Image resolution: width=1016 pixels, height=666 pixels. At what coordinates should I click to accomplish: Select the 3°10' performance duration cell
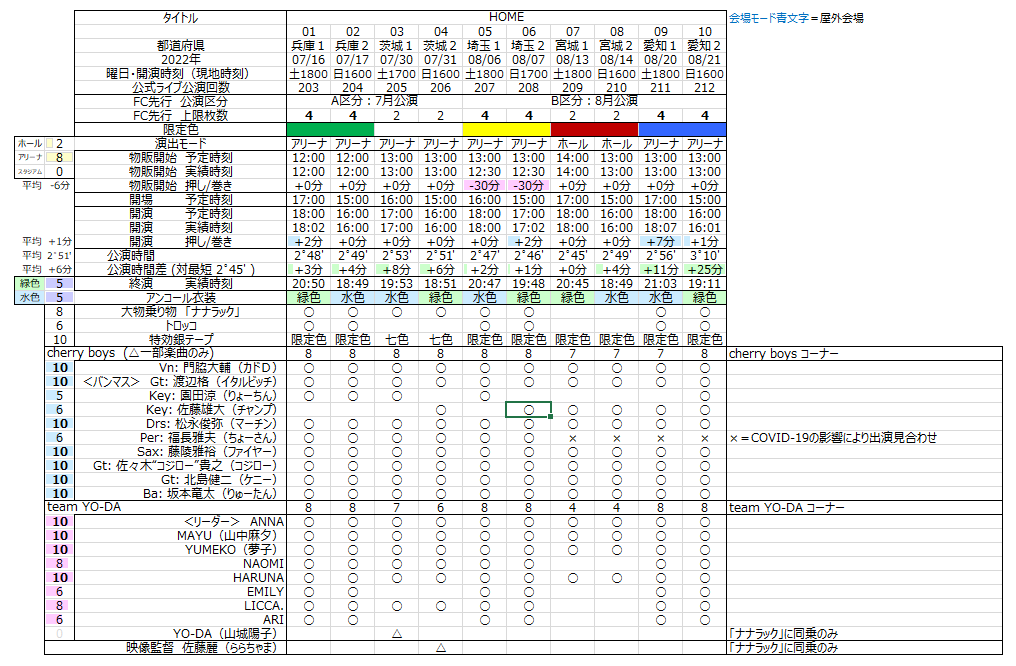click(x=704, y=256)
